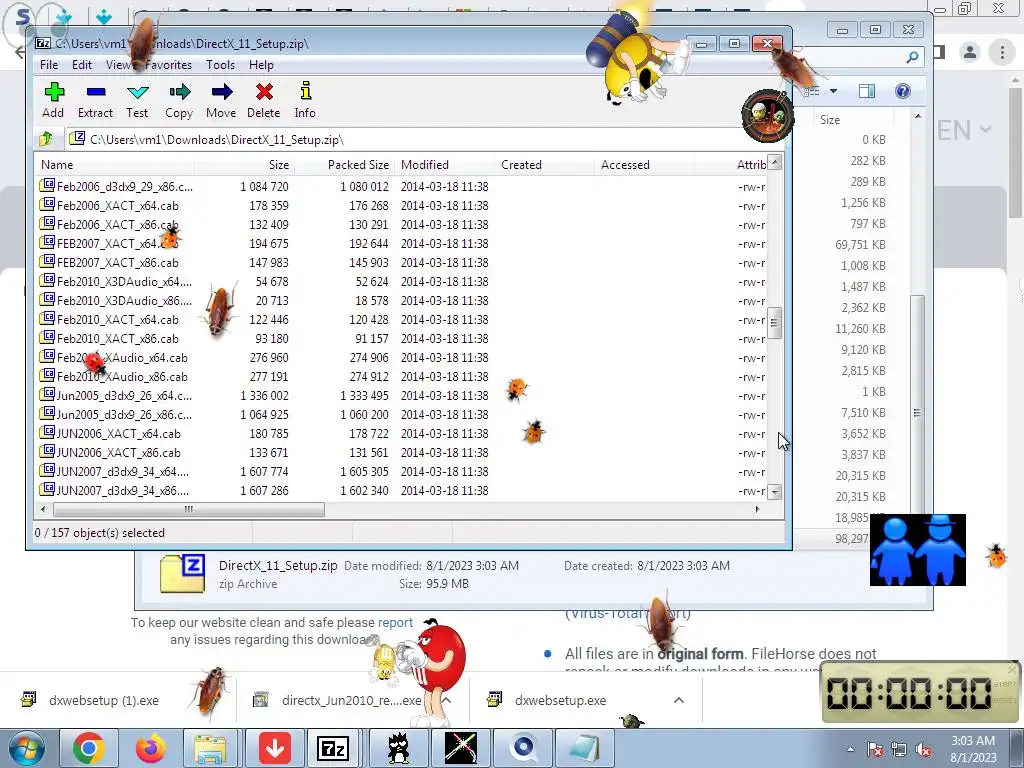The image size is (1024, 768).
Task: Click the scroll up arrow of file list
Action: click(775, 162)
